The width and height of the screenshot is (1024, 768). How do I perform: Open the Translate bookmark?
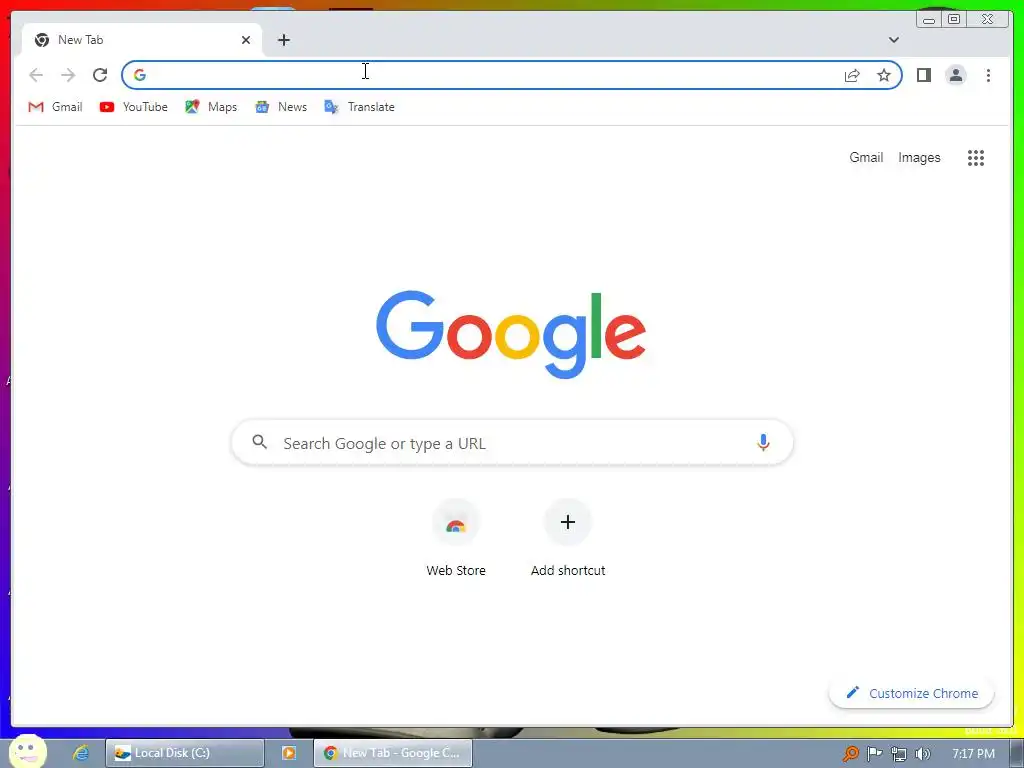(x=359, y=106)
